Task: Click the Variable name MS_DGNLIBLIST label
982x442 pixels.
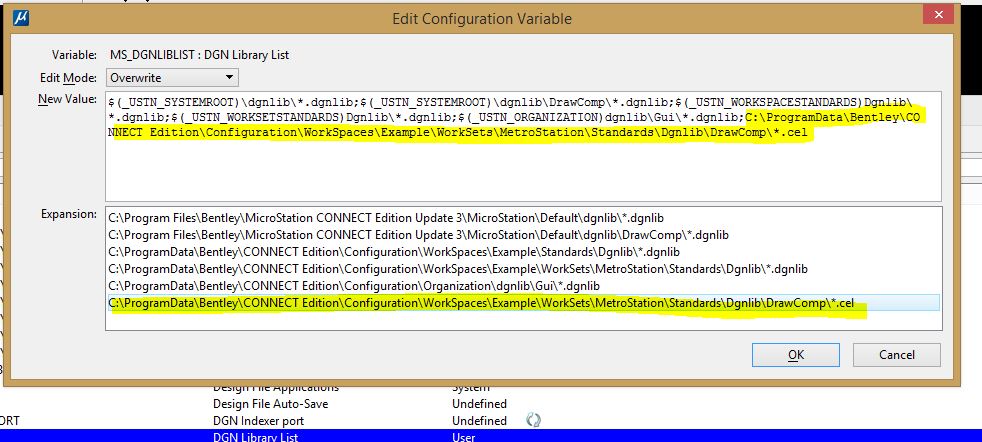Action: tap(199, 54)
